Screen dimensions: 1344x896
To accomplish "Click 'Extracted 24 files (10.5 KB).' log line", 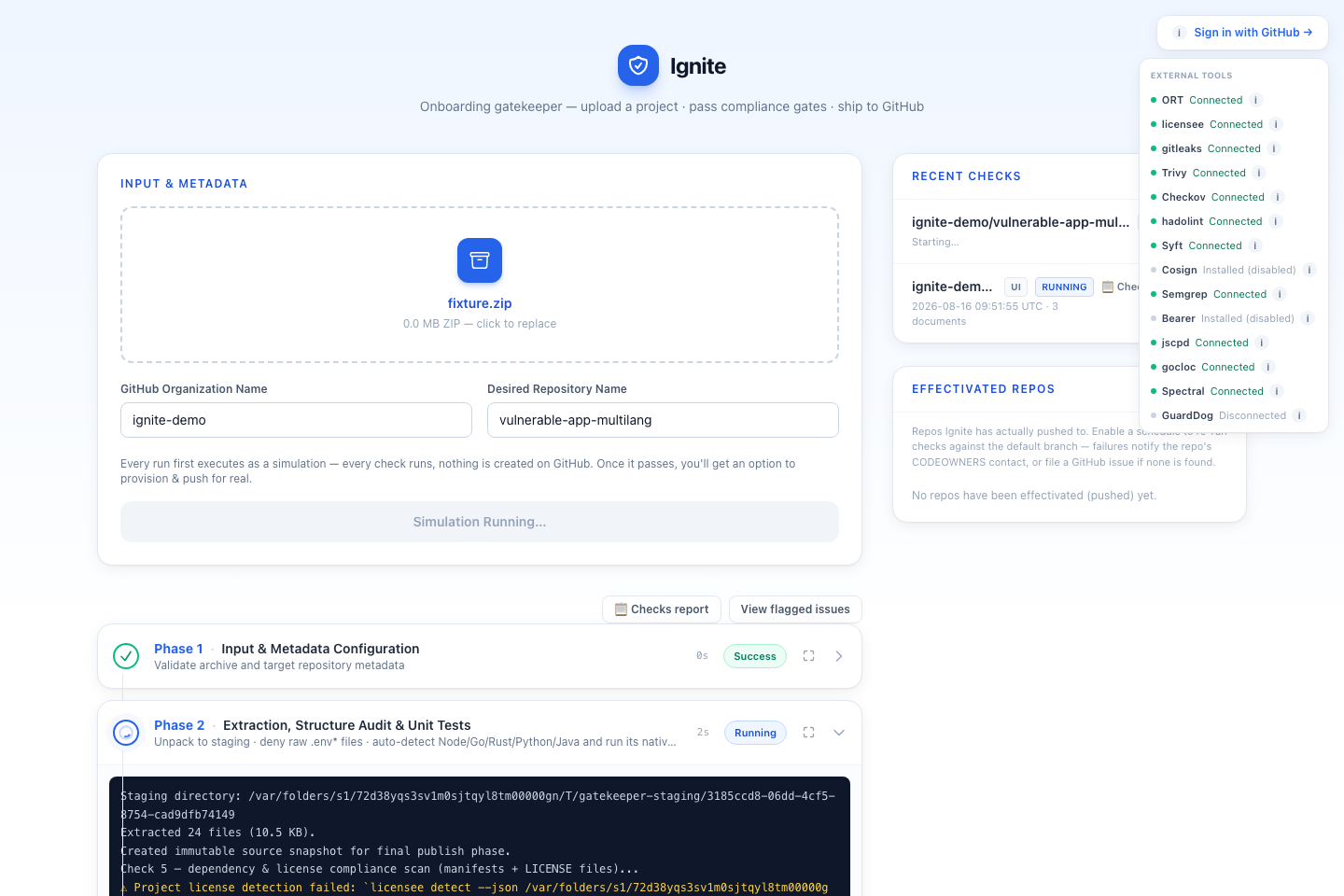I will click(x=217, y=833).
